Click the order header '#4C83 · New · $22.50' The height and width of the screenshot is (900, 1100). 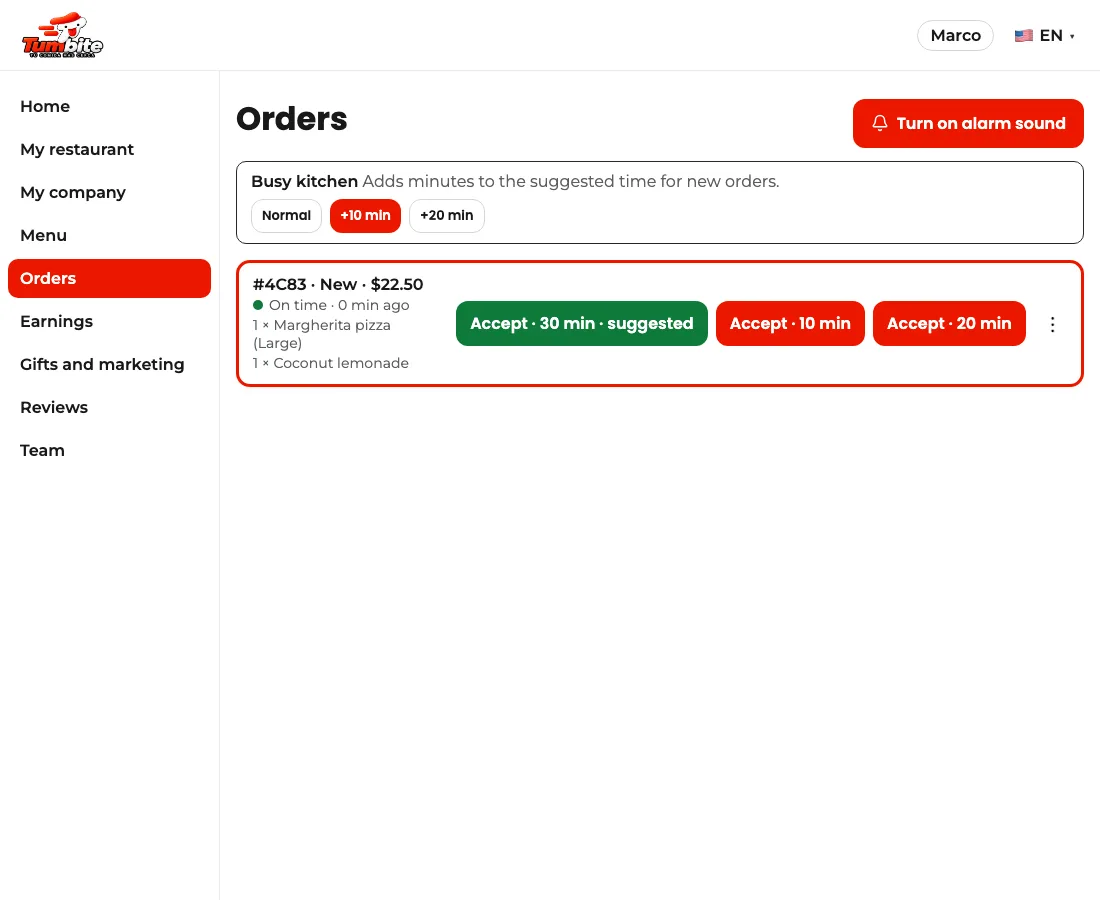tap(338, 285)
